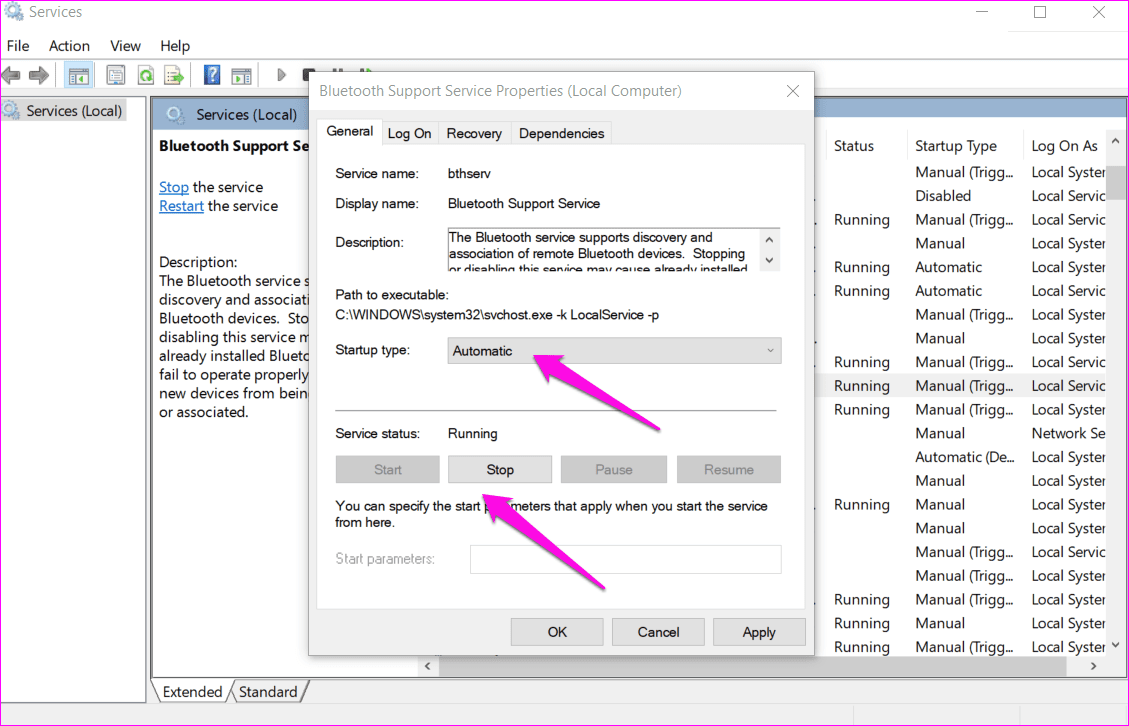Viewport: 1129px width, 726px height.
Task: Open the blue Help question-mark icon
Action: pos(212,75)
